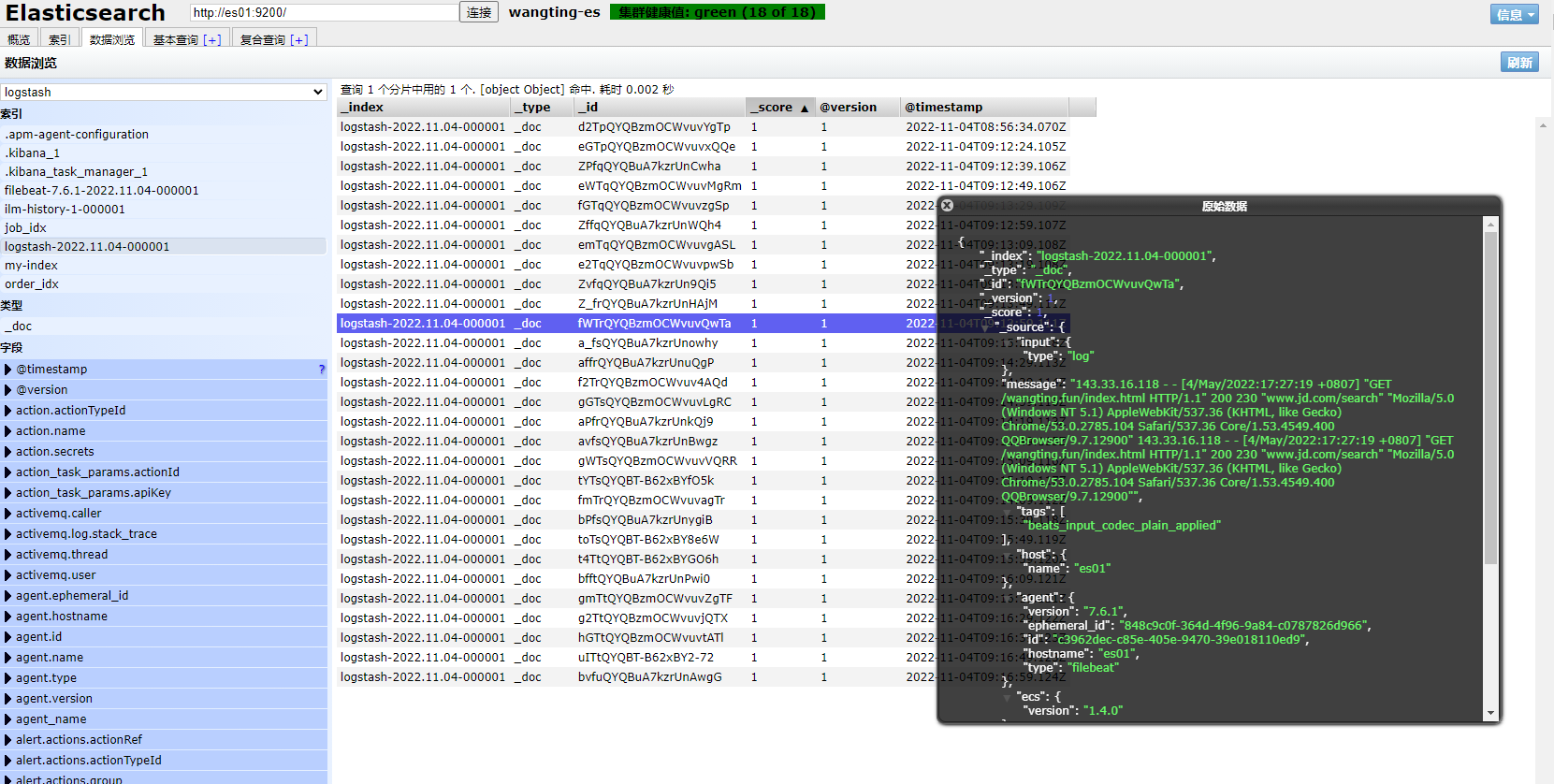1554x784 pixels.
Task: Expand the activemq.thread field
Action: [8, 555]
